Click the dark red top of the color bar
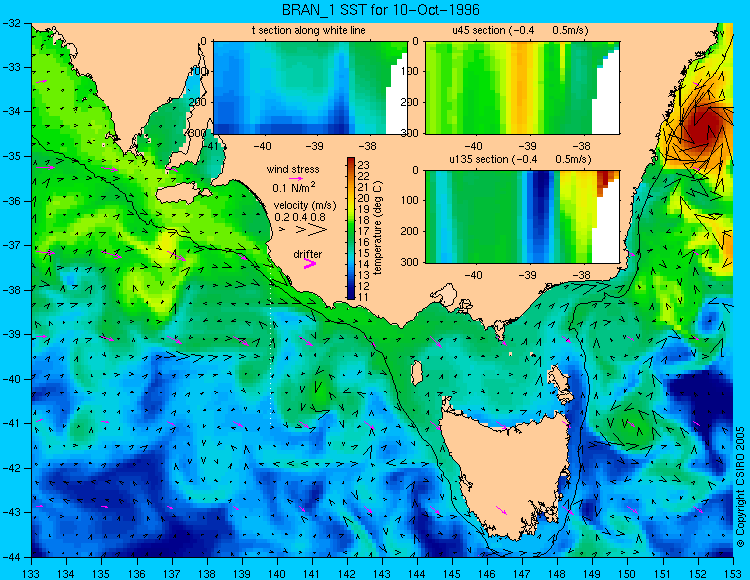Viewport: 750px width, 580px height. [x=351, y=161]
